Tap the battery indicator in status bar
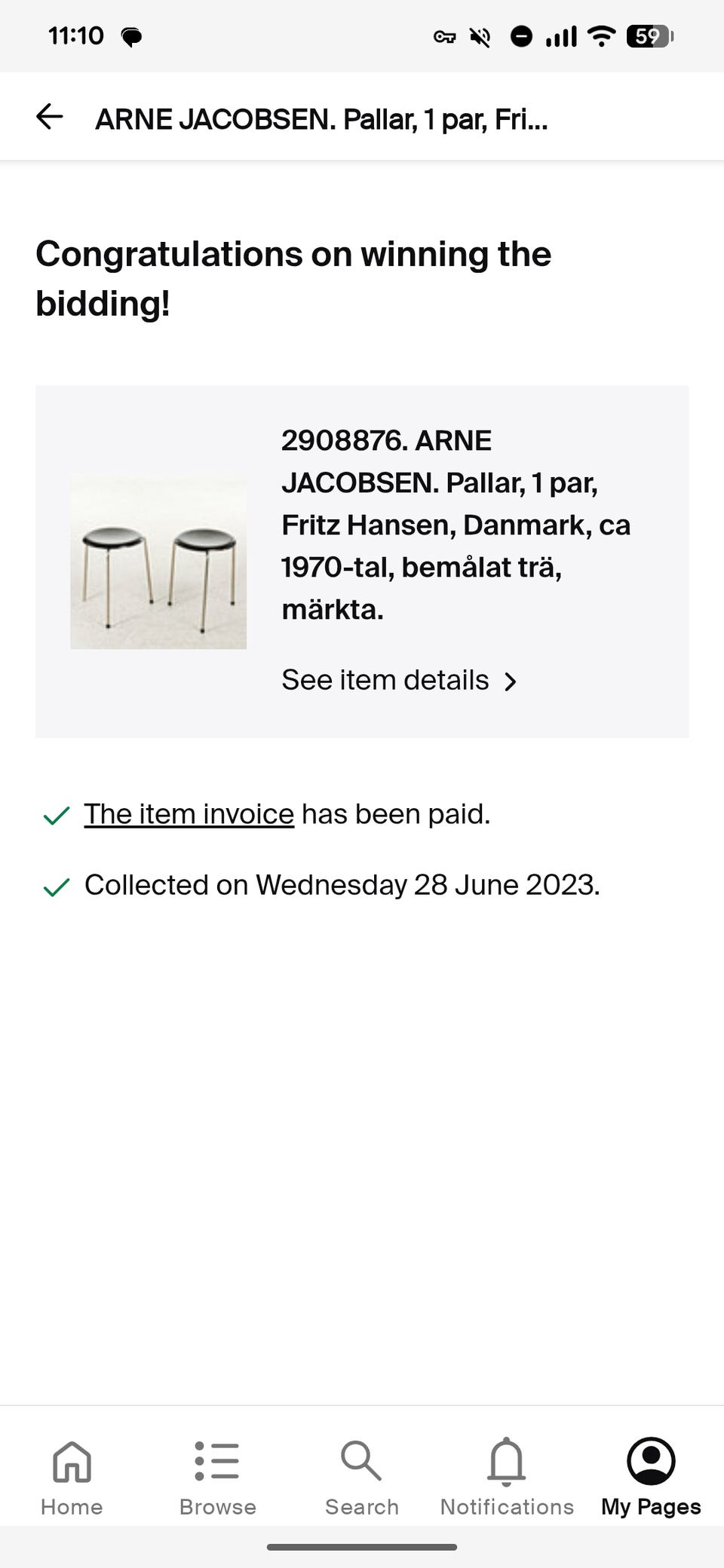 tap(649, 36)
